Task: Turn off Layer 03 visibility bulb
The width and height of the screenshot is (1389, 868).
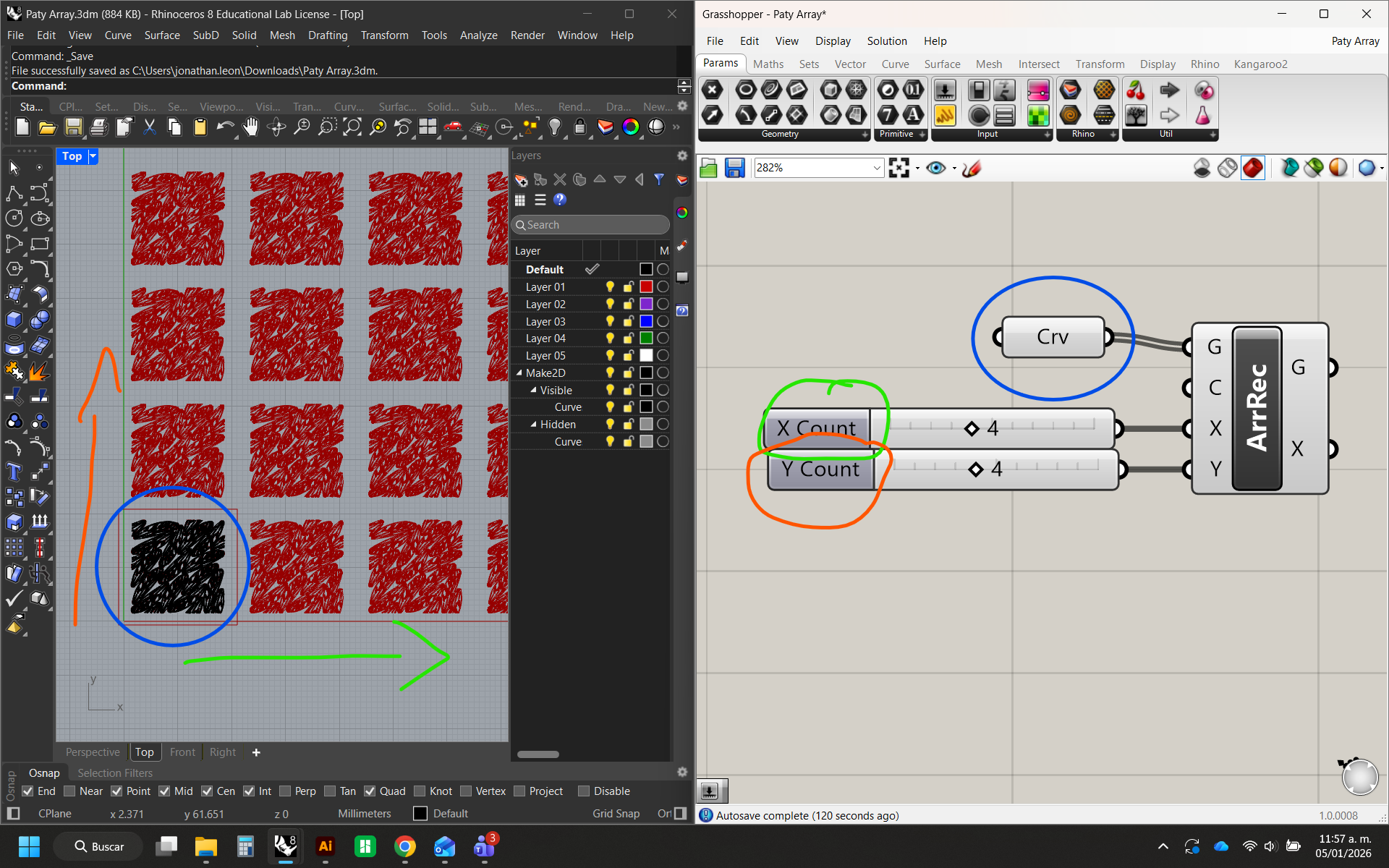Action: click(x=610, y=321)
